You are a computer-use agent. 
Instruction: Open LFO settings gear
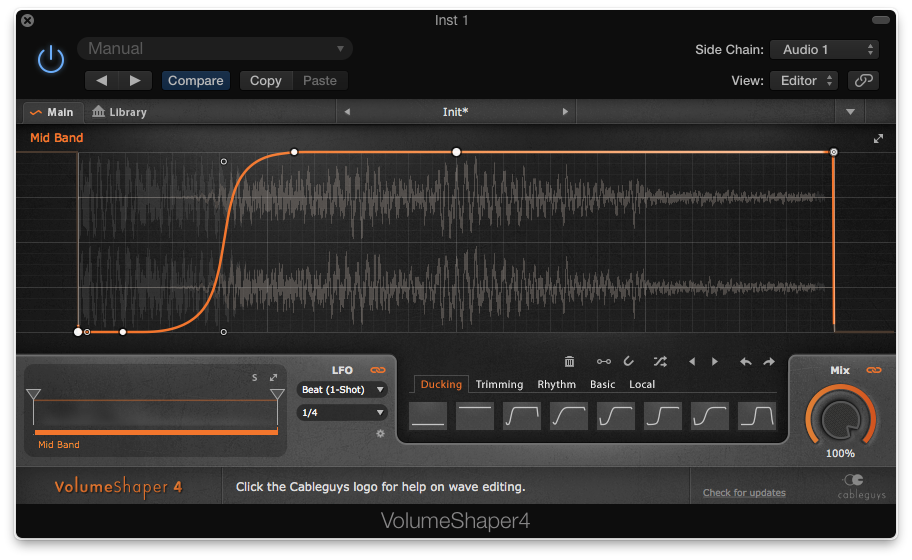click(380, 433)
